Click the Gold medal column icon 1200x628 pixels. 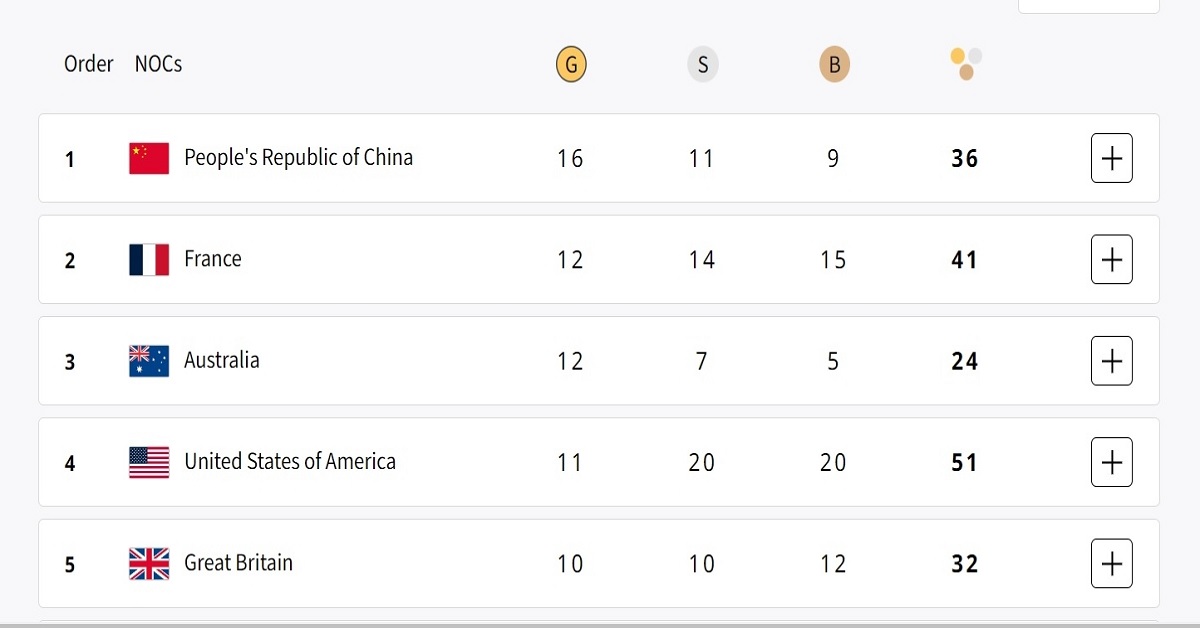[x=571, y=66]
